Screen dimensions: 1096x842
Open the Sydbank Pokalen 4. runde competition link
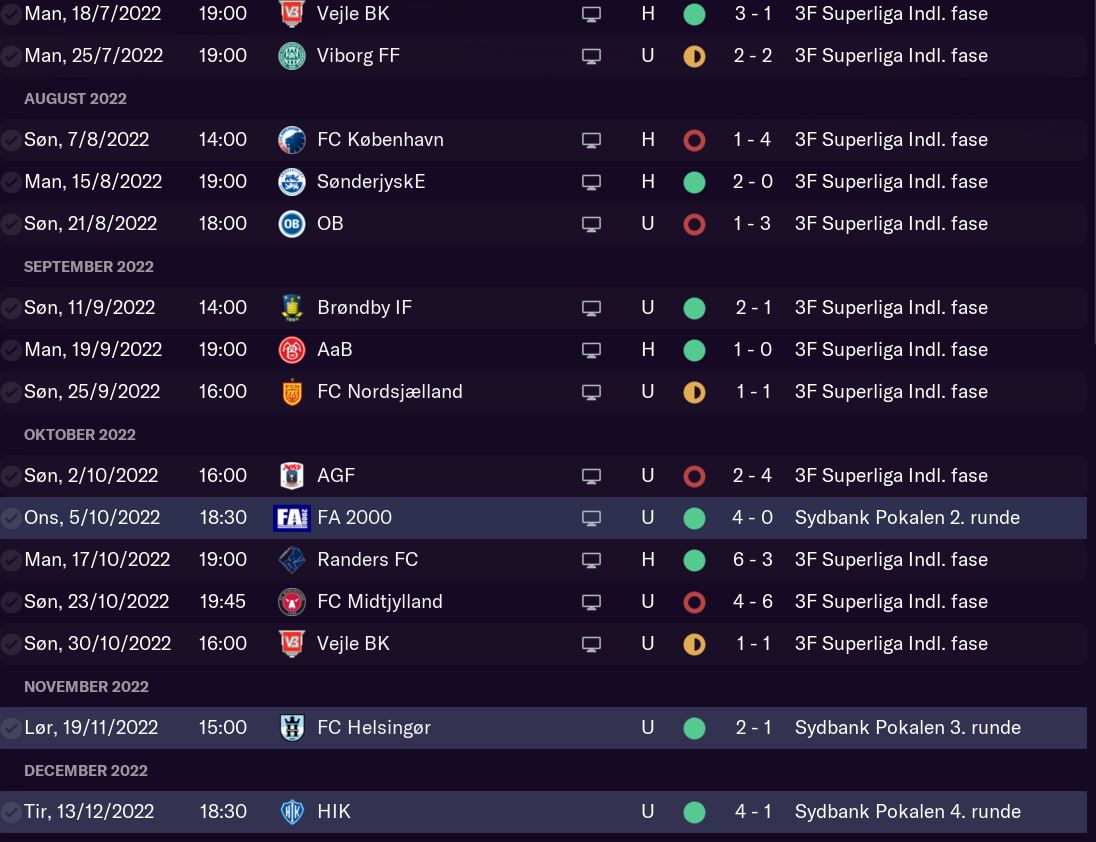(x=907, y=812)
